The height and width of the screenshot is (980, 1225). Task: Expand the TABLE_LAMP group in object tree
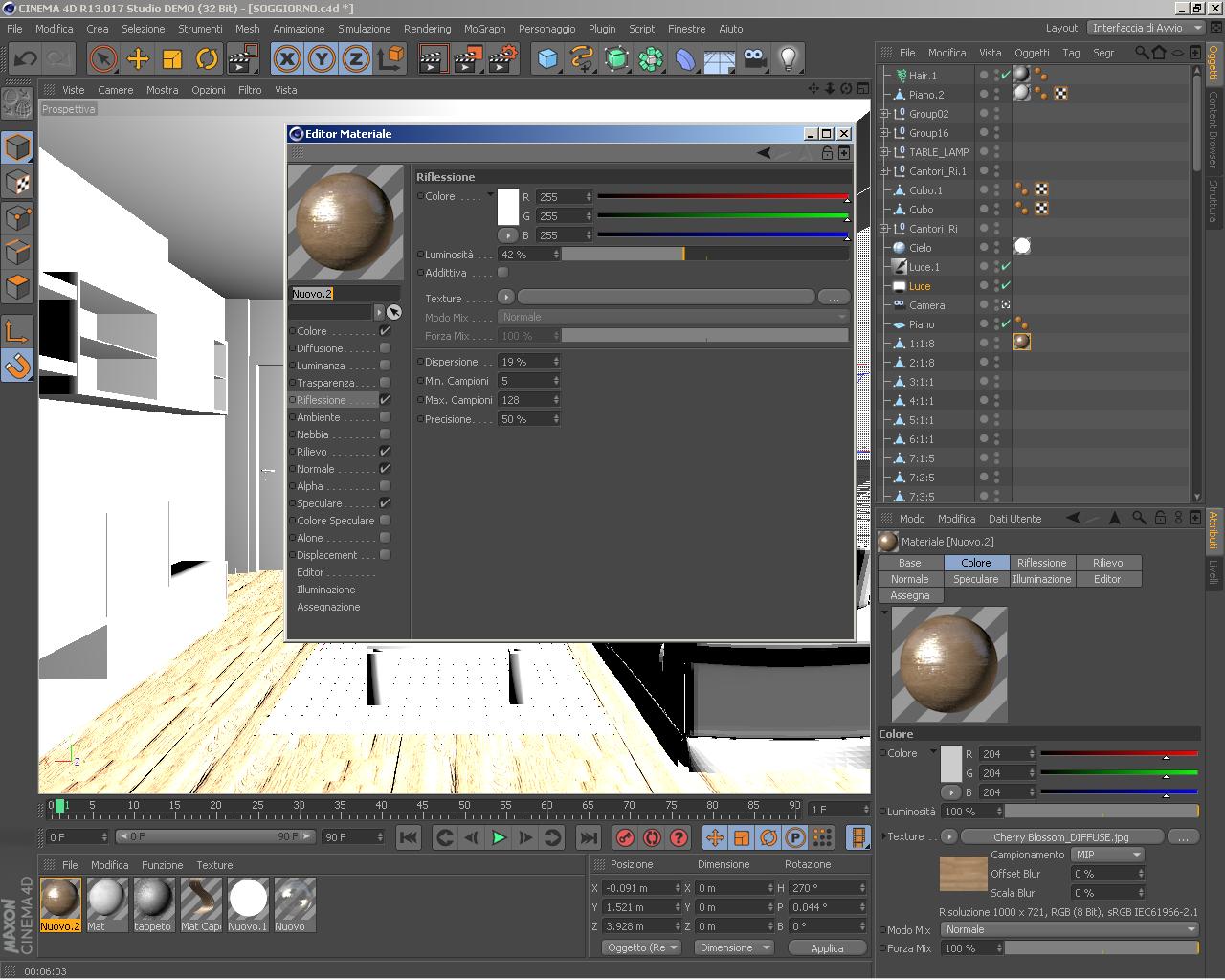[884, 152]
